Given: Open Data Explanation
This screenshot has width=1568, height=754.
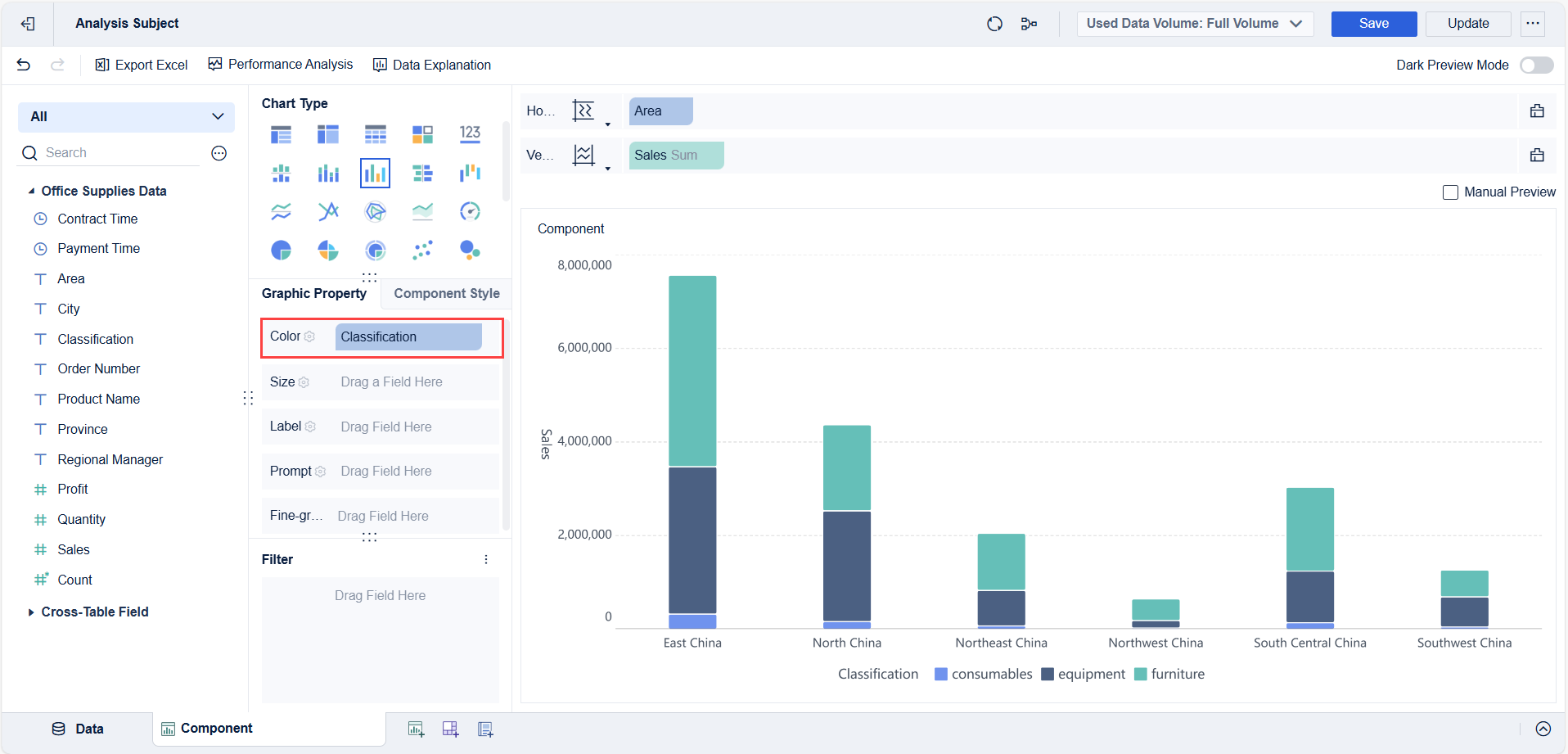Looking at the screenshot, I should 432,65.
